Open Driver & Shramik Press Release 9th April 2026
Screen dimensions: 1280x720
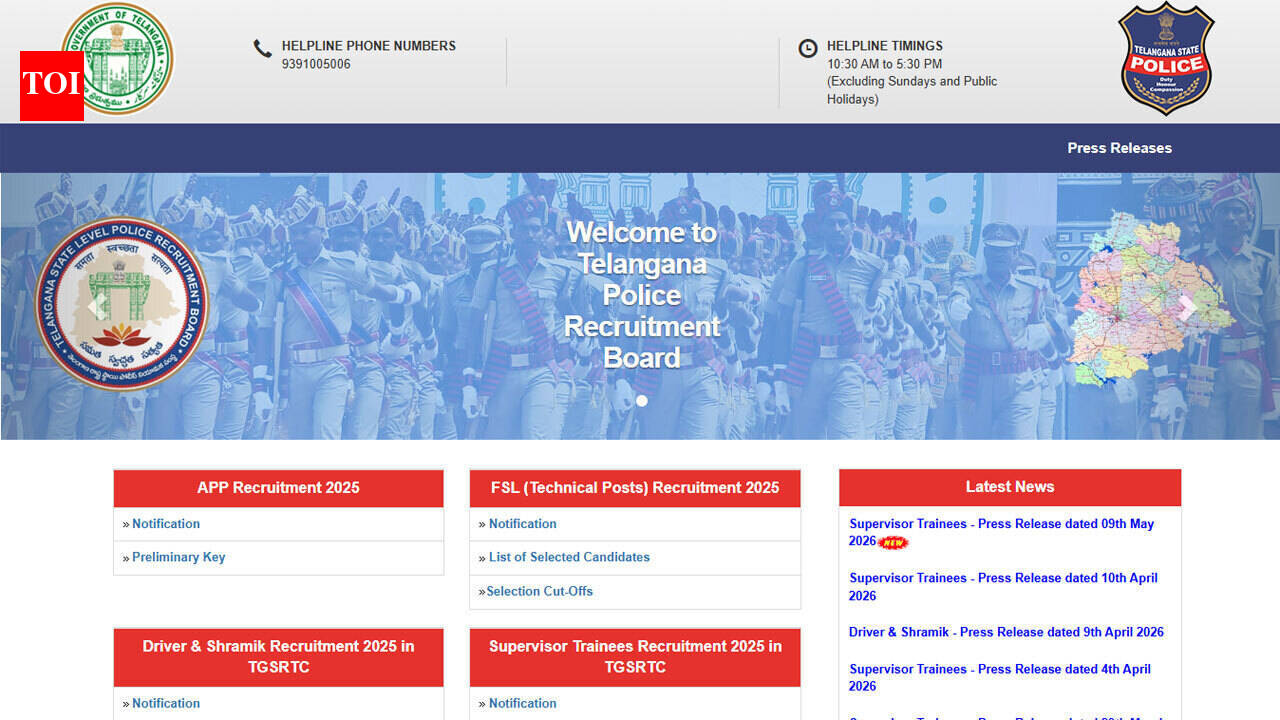coord(1006,632)
